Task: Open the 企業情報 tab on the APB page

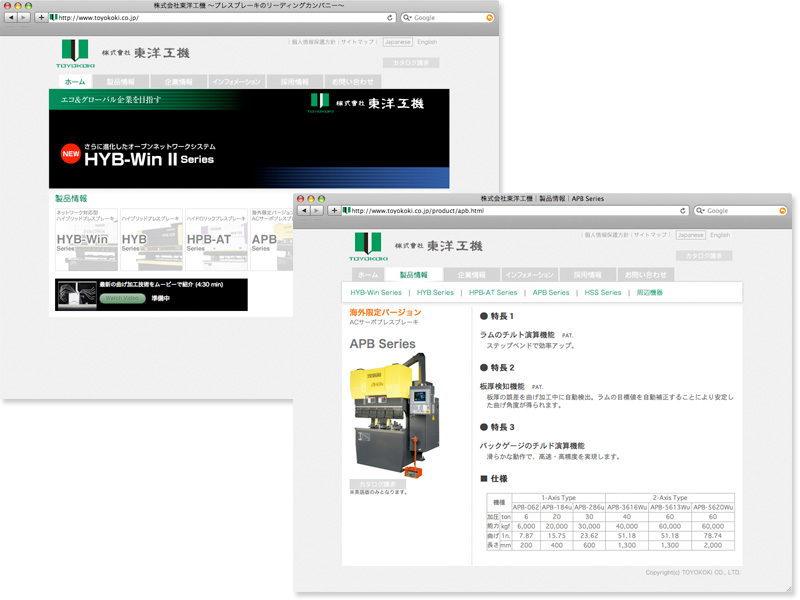Action: 470,274
